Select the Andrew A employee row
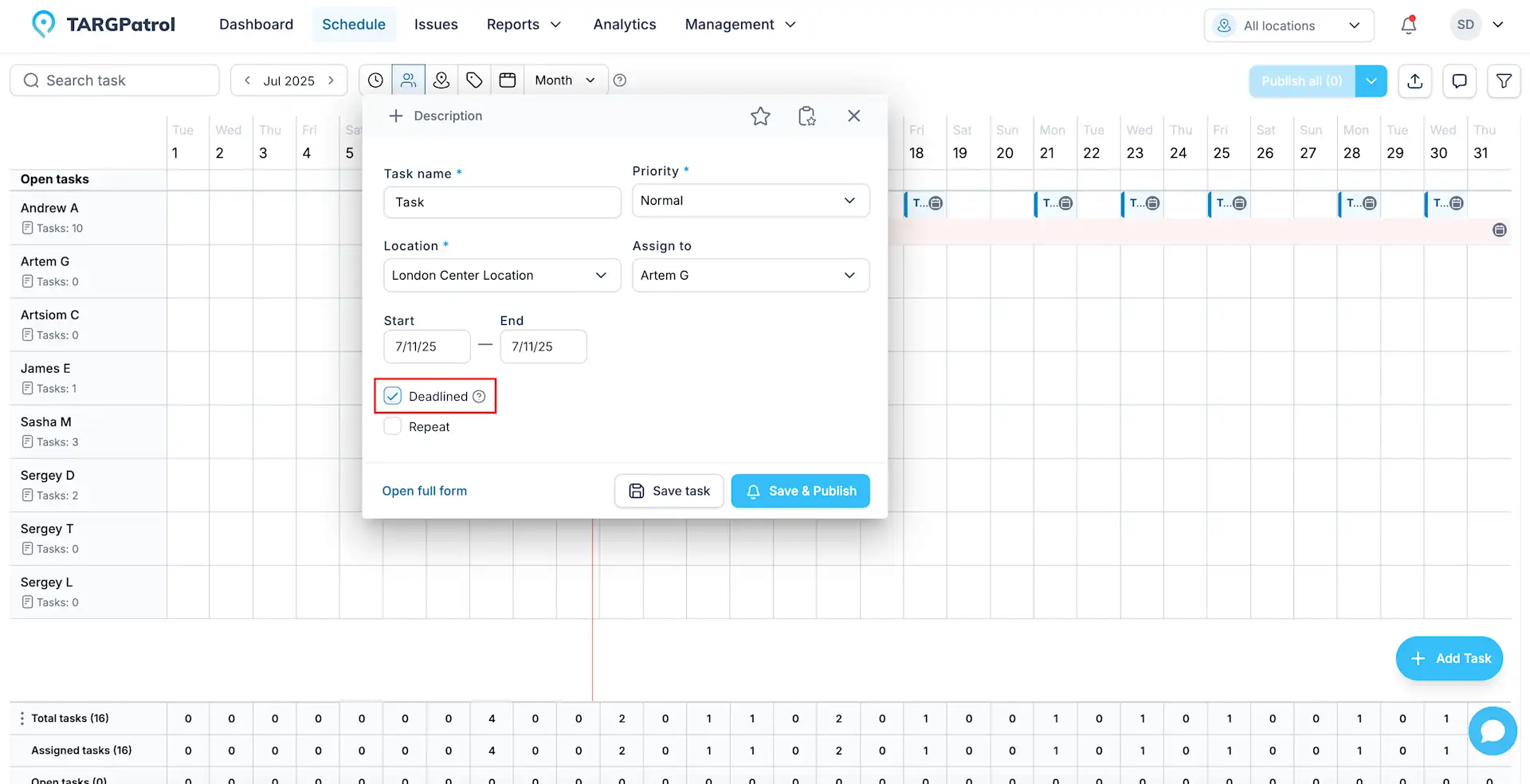 click(88, 218)
